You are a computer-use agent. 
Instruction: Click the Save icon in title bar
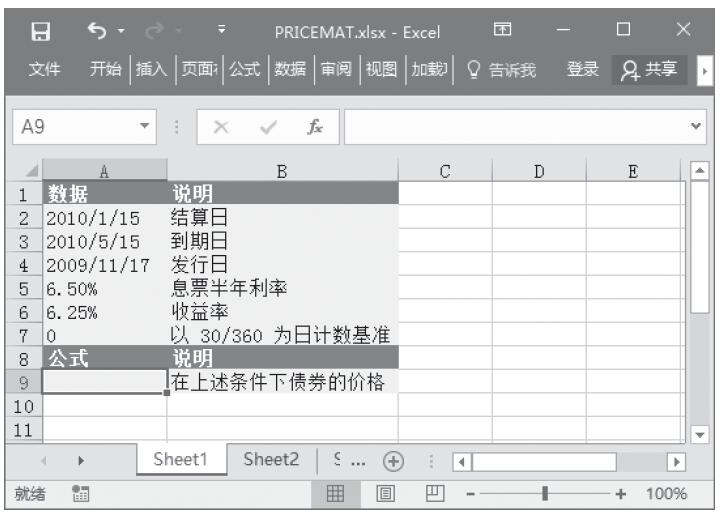[41, 32]
